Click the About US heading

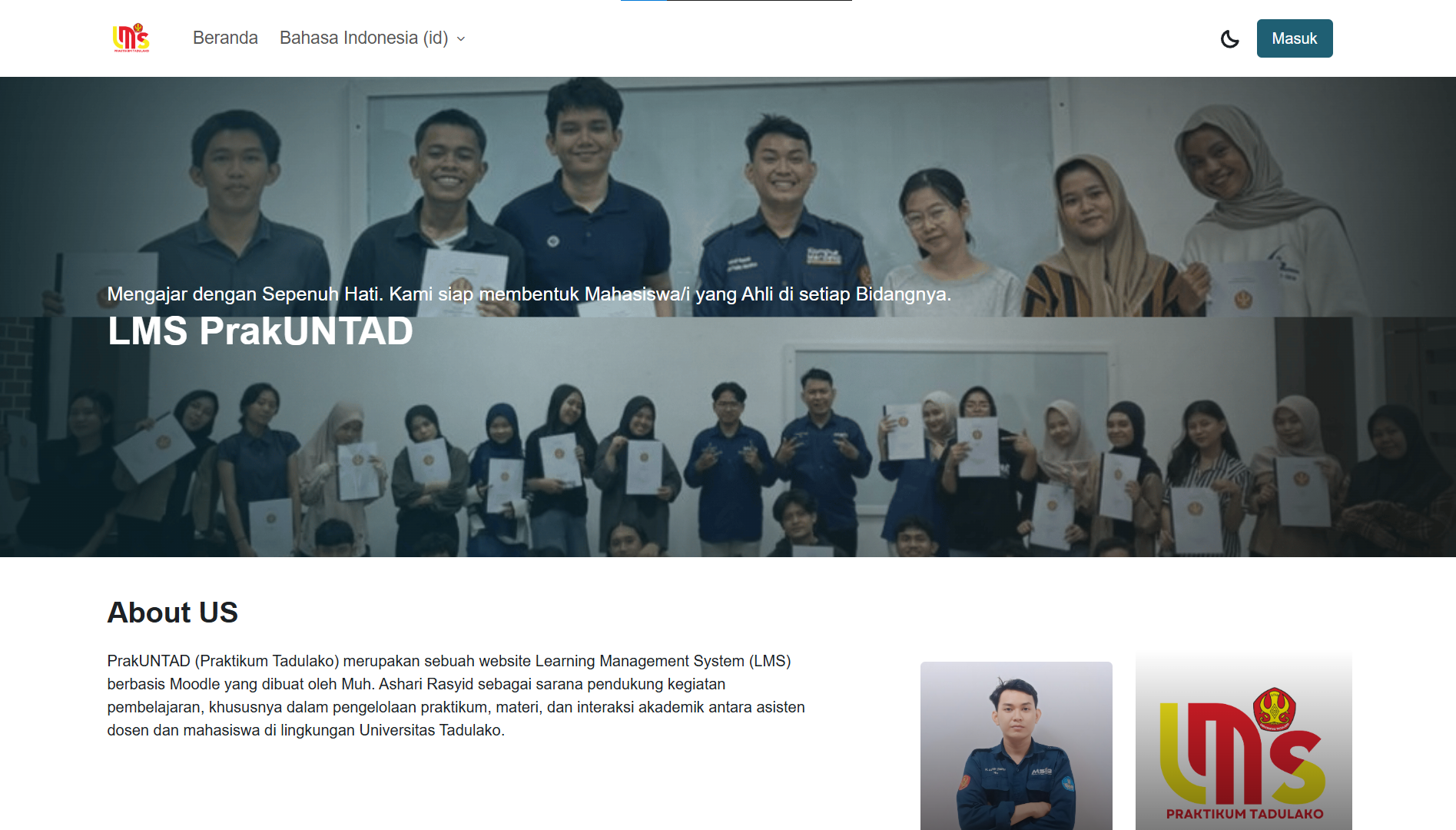pos(173,613)
